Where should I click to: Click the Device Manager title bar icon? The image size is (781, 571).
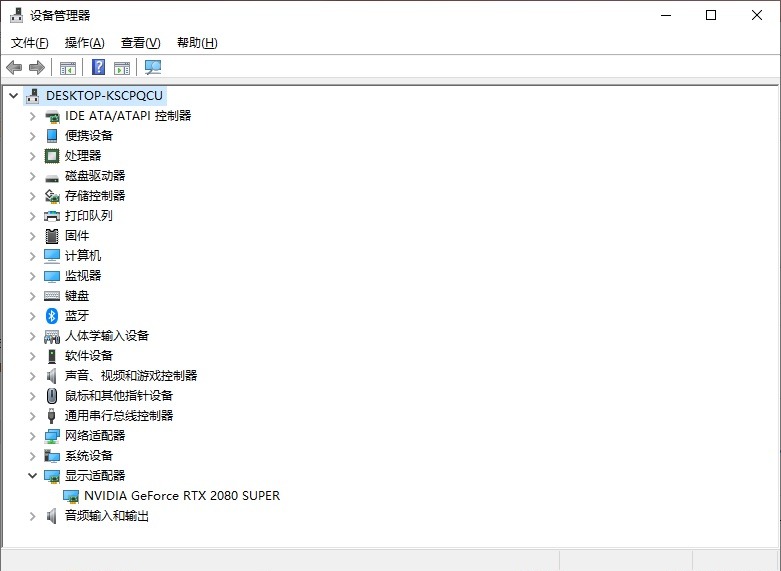tap(16, 15)
